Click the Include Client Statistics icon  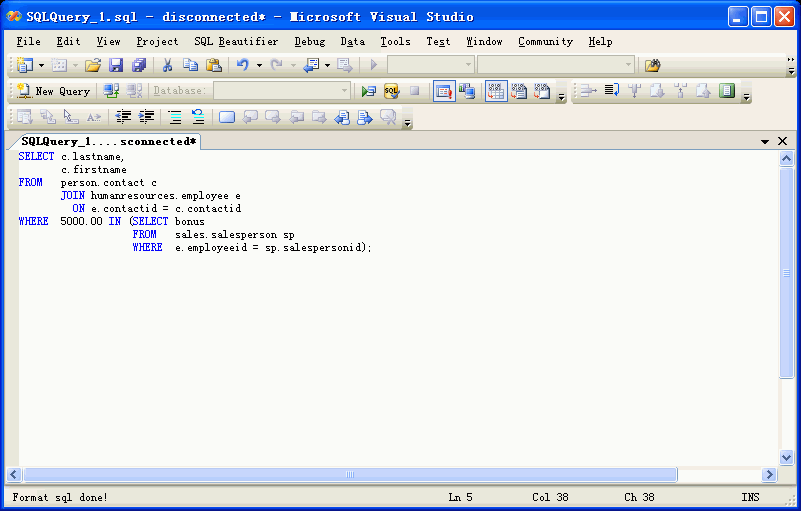point(467,91)
